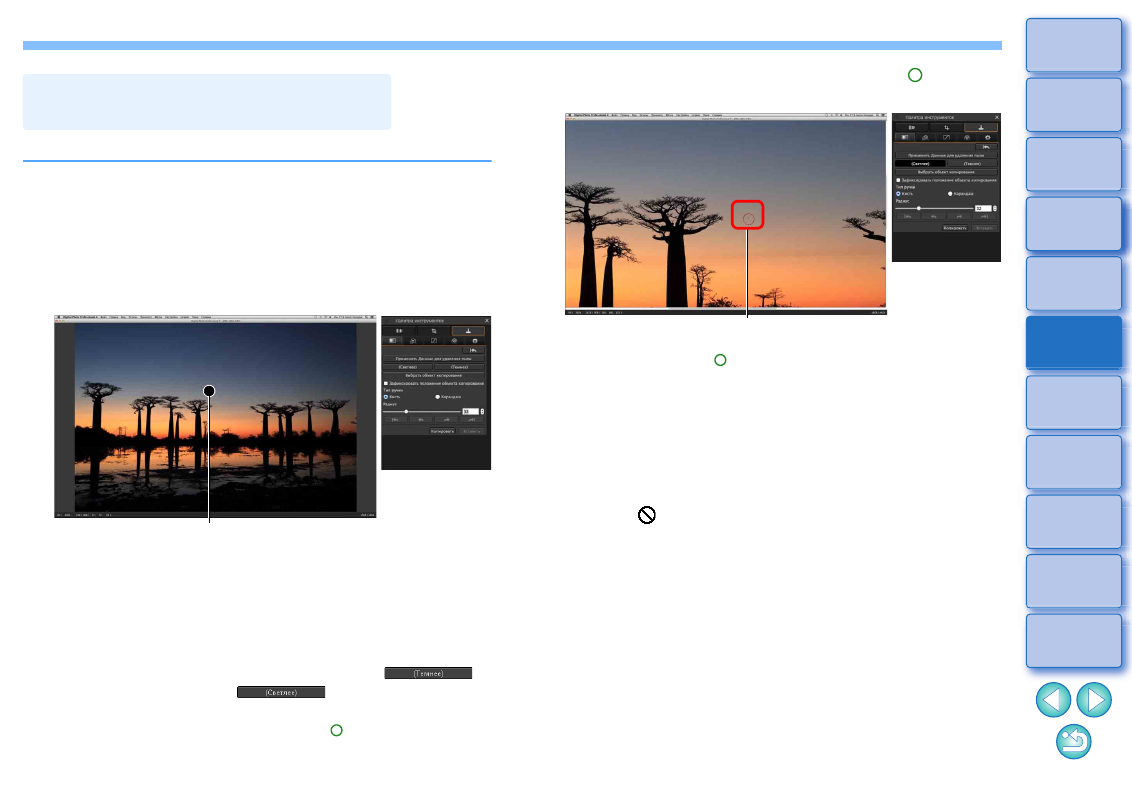This screenshot has height=800, width=1132.
Task: Click radius stepper arrows in sunset close-up palette
Action: click(995, 209)
